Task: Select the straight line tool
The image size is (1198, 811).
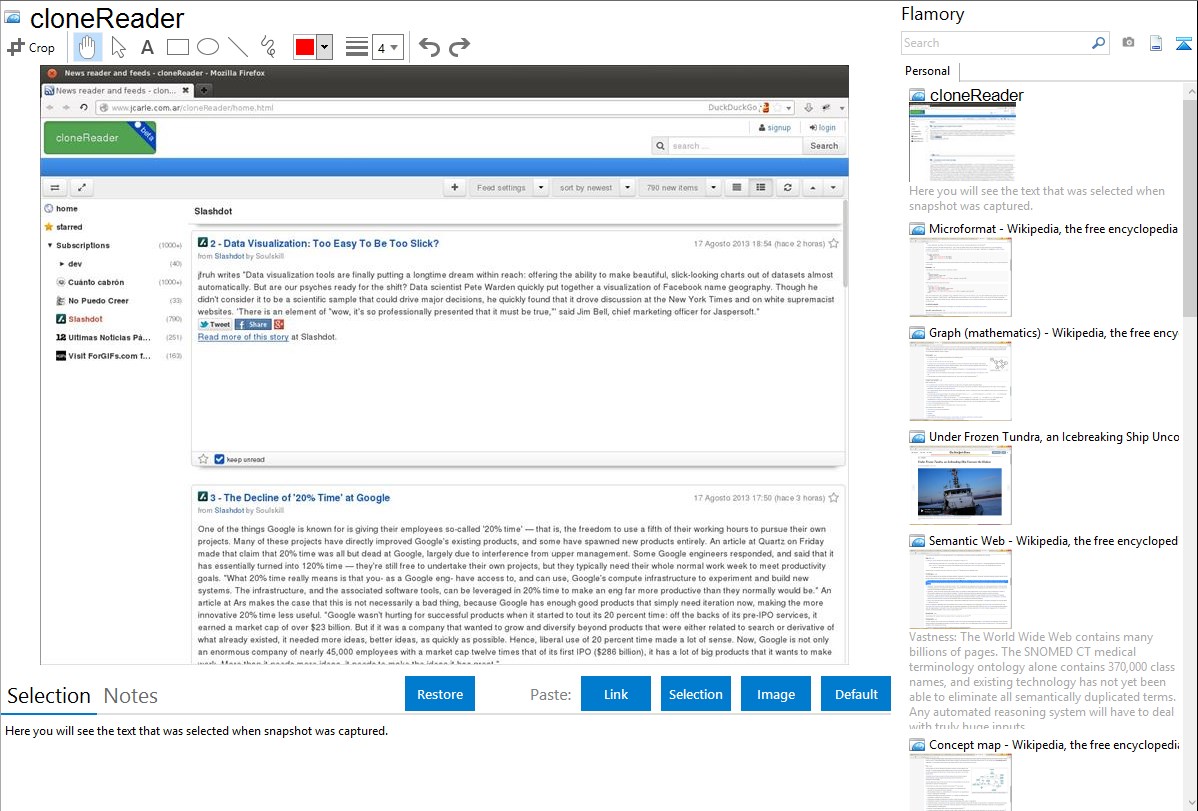Action: tap(238, 47)
